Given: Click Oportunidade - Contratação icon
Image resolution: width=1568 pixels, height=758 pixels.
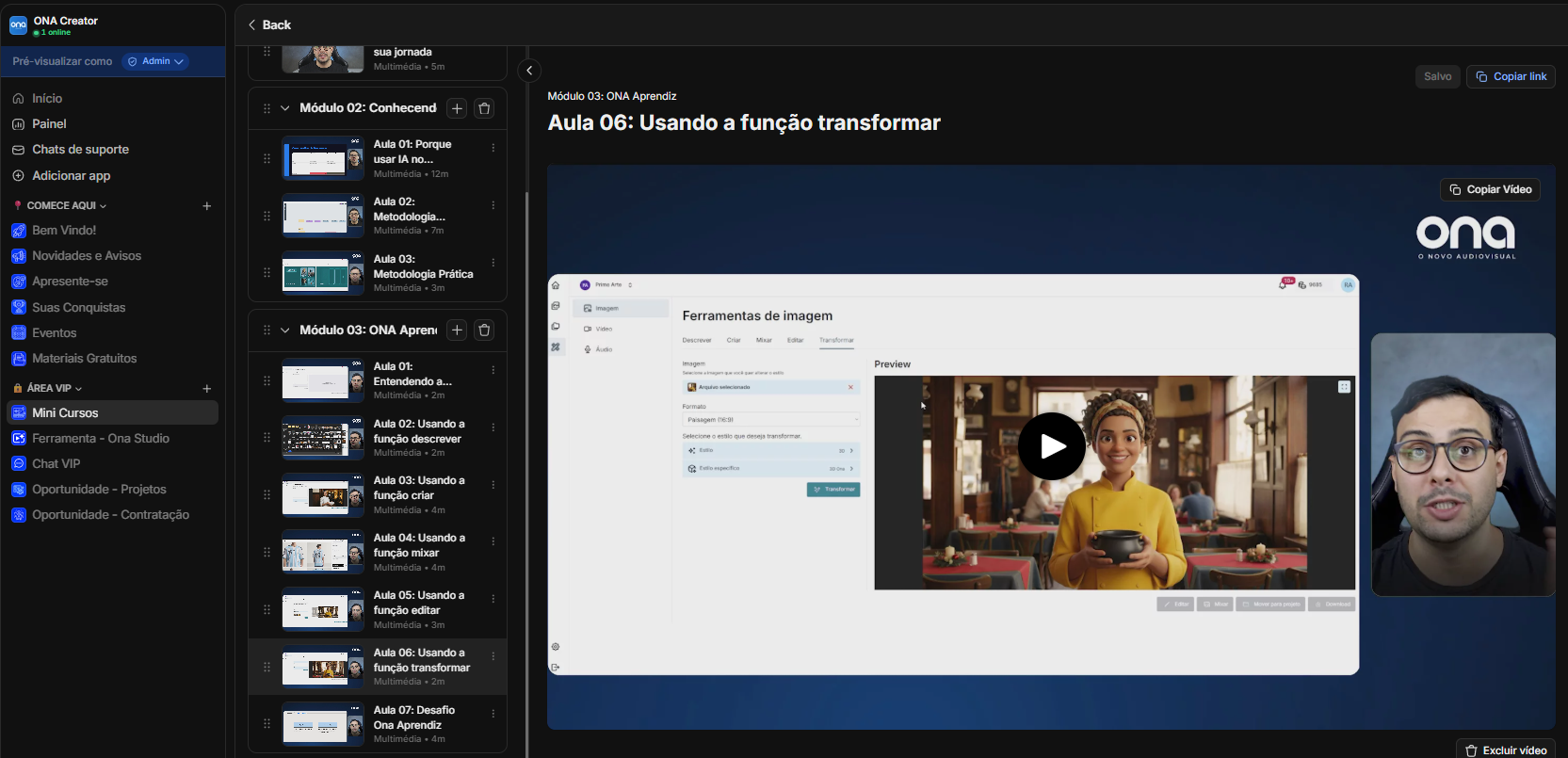Looking at the screenshot, I should pyautogui.click(x=18, y=514).
